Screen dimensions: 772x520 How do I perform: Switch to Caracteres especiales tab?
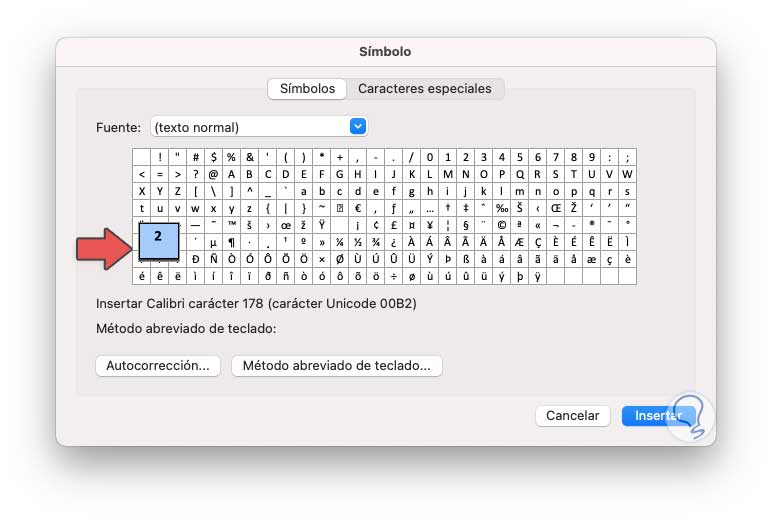coord(425,89)
